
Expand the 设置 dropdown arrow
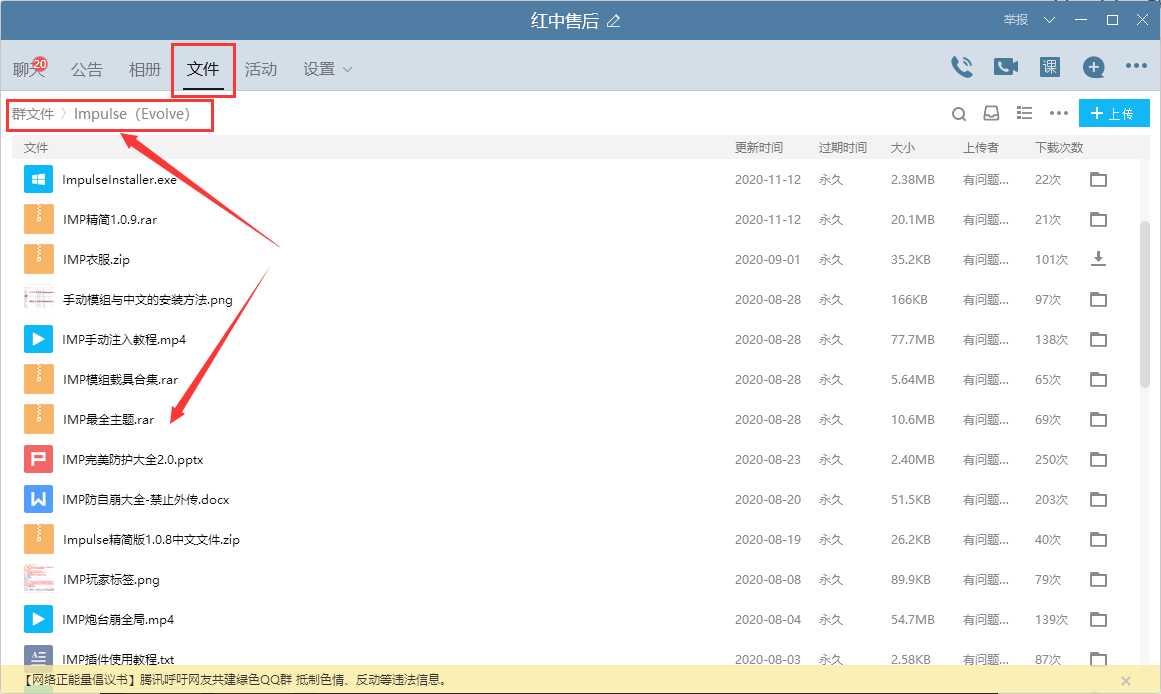pos(347,70)
